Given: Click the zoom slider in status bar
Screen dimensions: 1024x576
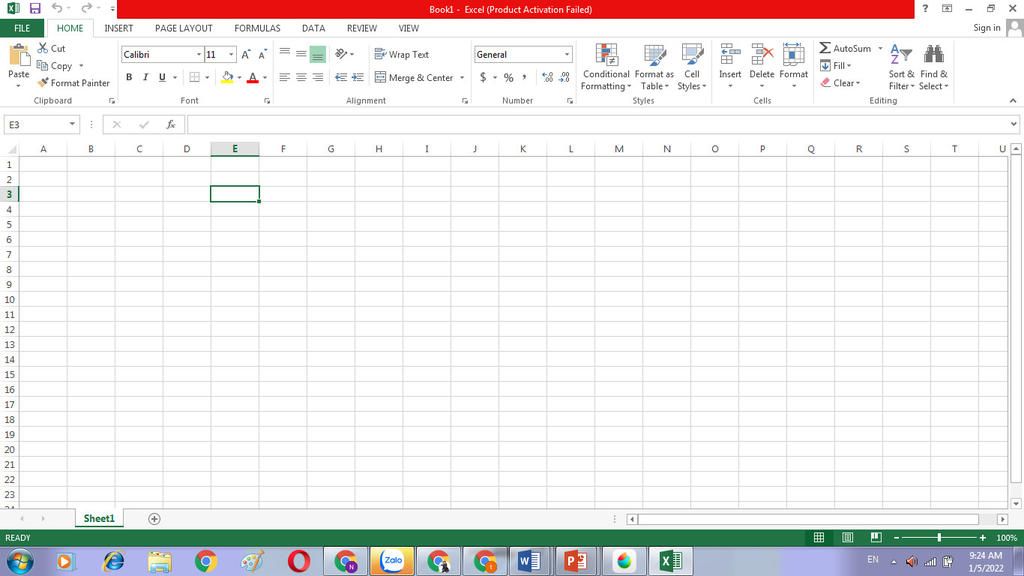Looking at the screenshot, I should pos(939,538).
